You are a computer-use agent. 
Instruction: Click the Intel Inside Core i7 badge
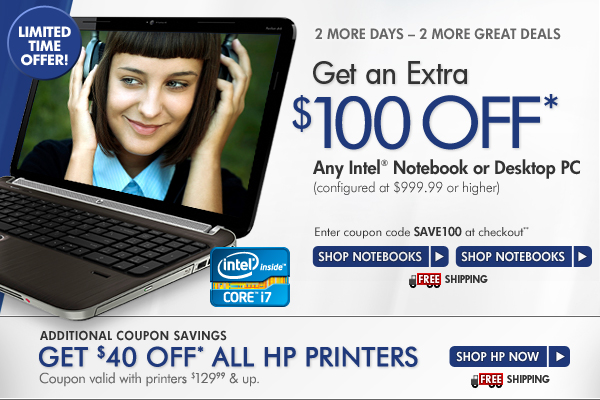tap(250, 277)
